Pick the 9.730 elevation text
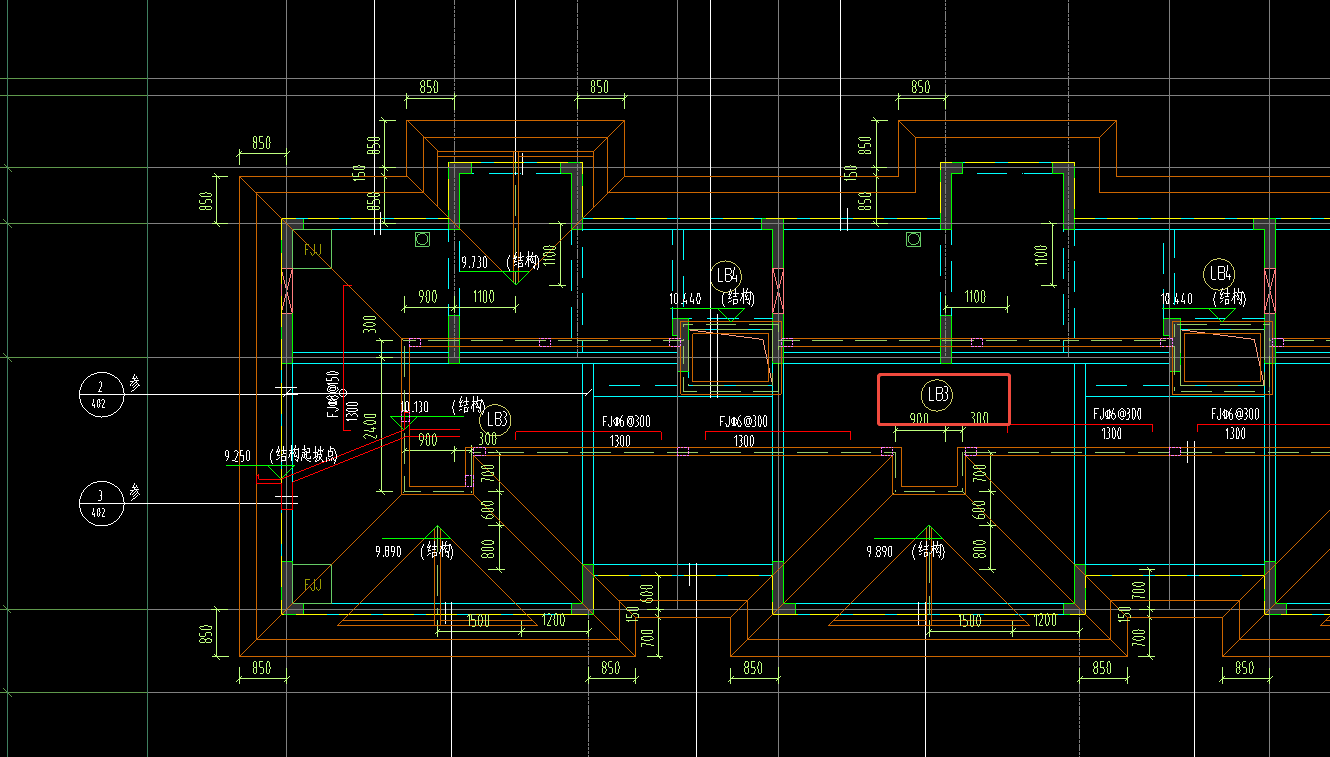Screen dimensions: 1330x757 [474, 262]
